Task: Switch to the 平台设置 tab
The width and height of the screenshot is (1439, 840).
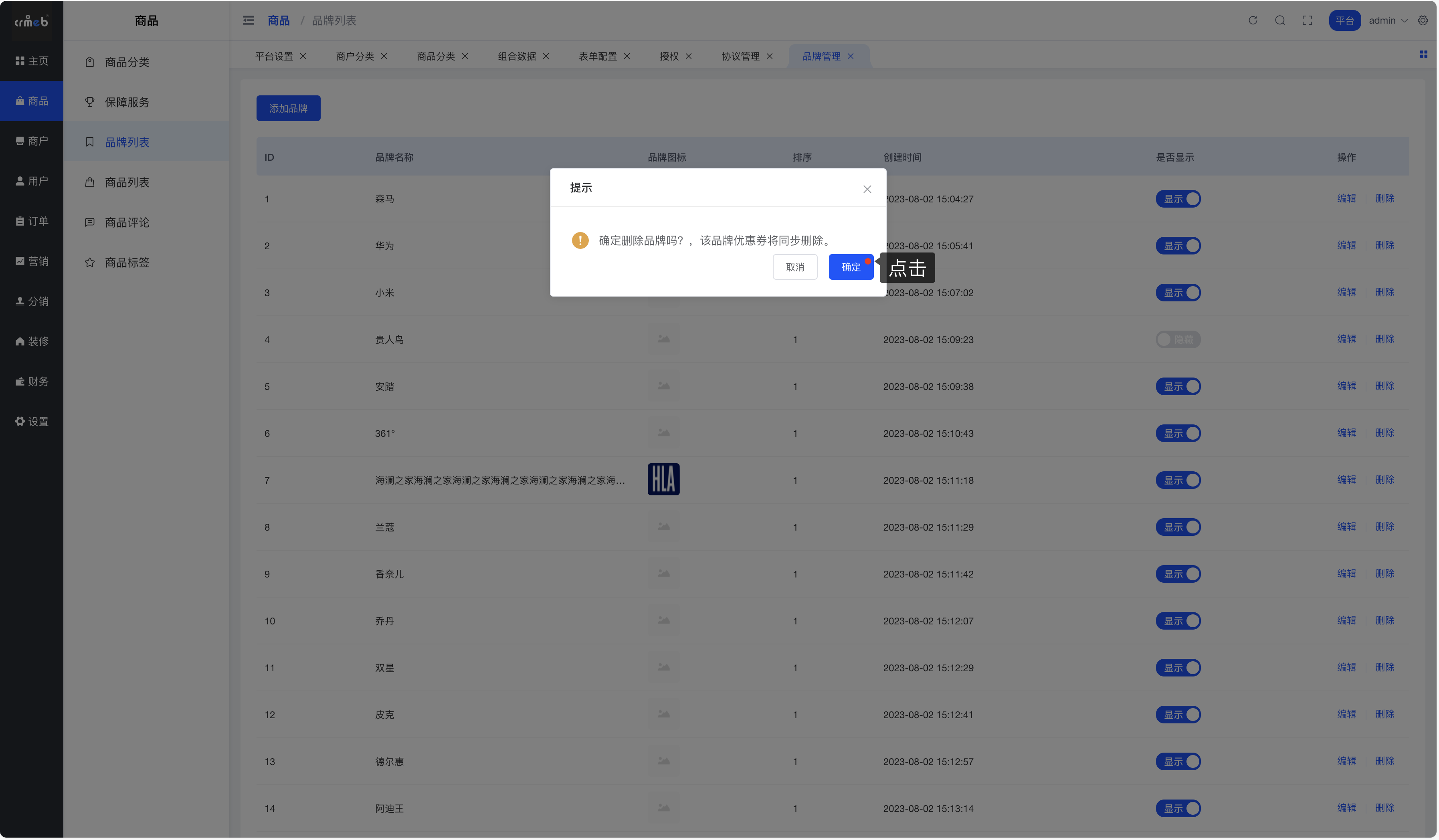Action: 273,56
